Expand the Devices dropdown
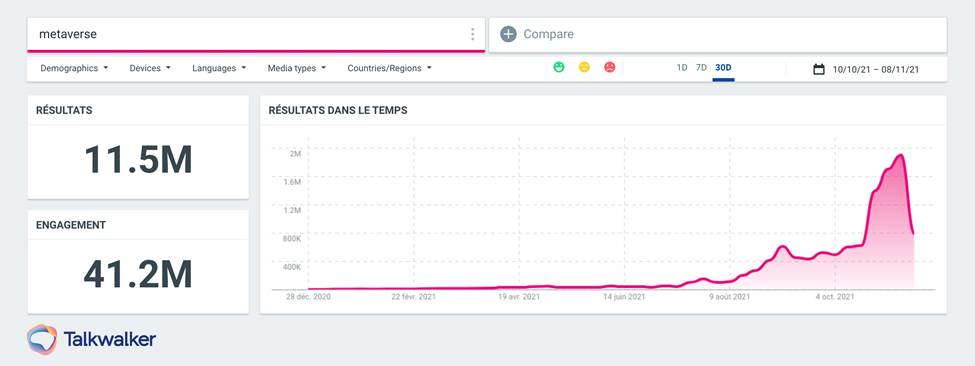975x366 pixels. [x=150, y=68]
